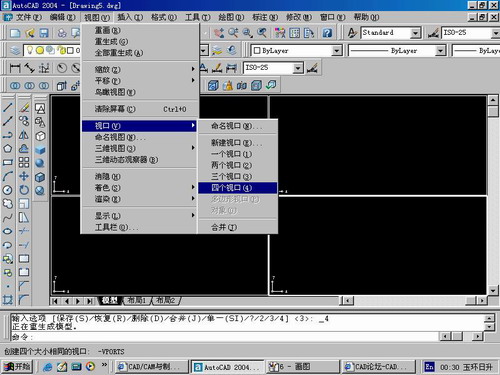500x375 pixels.
Task: Select the Circle drawing tool
Action: 8,190
